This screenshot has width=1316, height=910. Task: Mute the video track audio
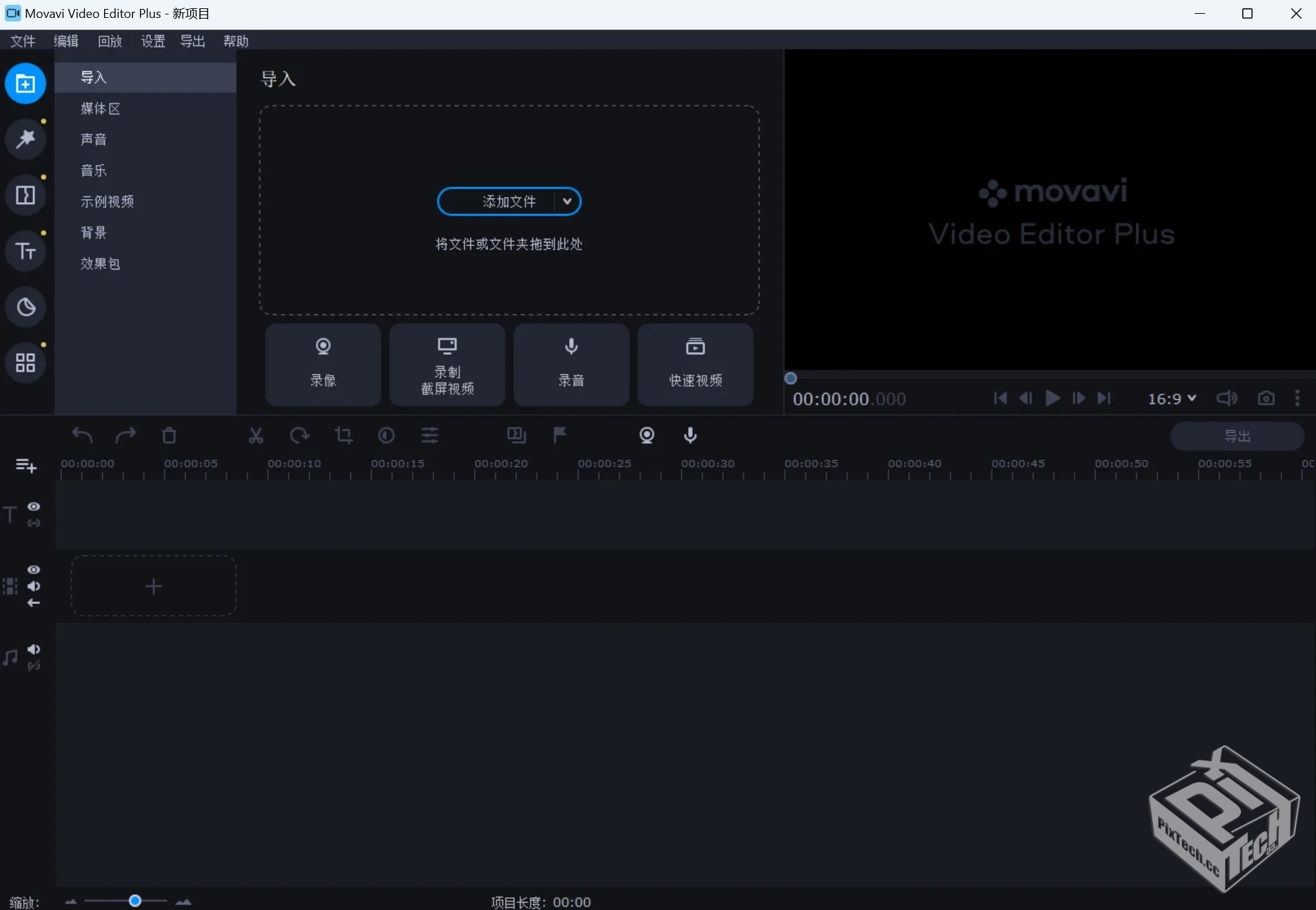[33, 587]
